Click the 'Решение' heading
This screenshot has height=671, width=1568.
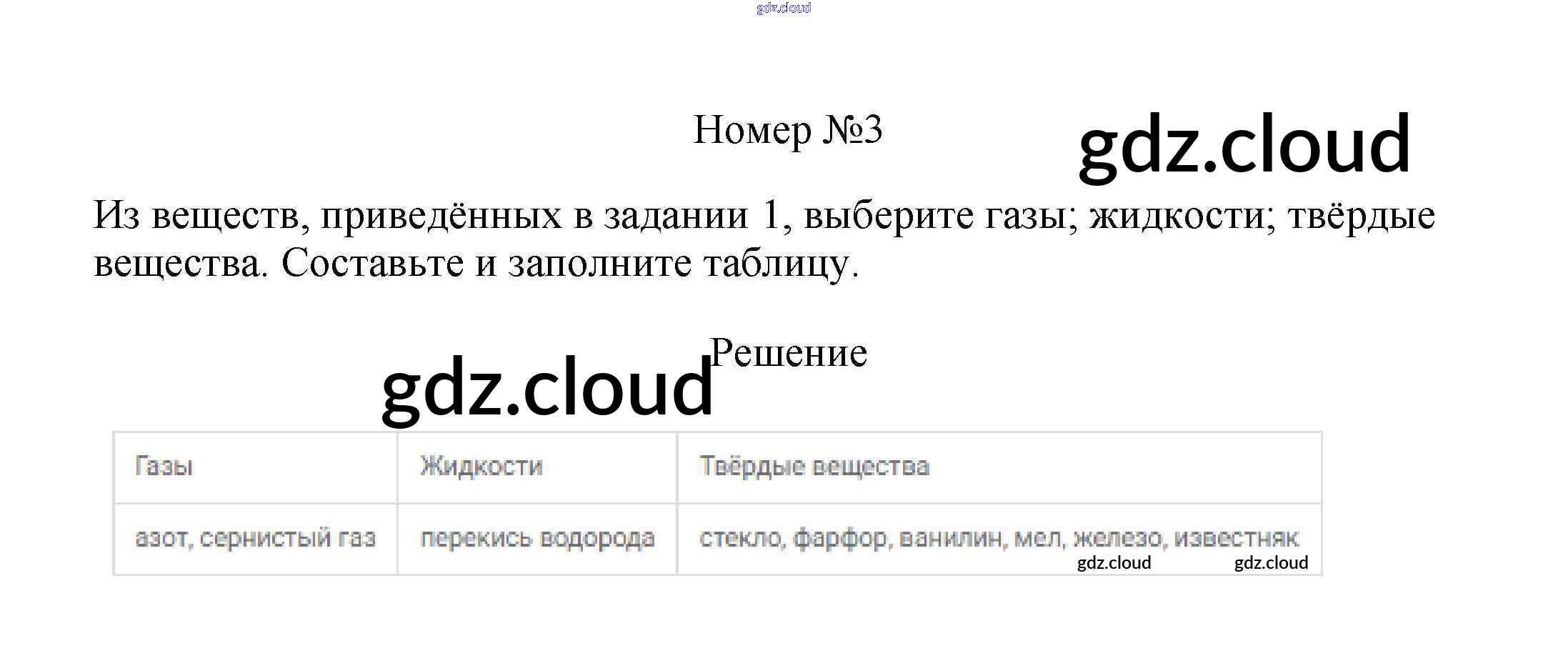(x=789, y=353)
